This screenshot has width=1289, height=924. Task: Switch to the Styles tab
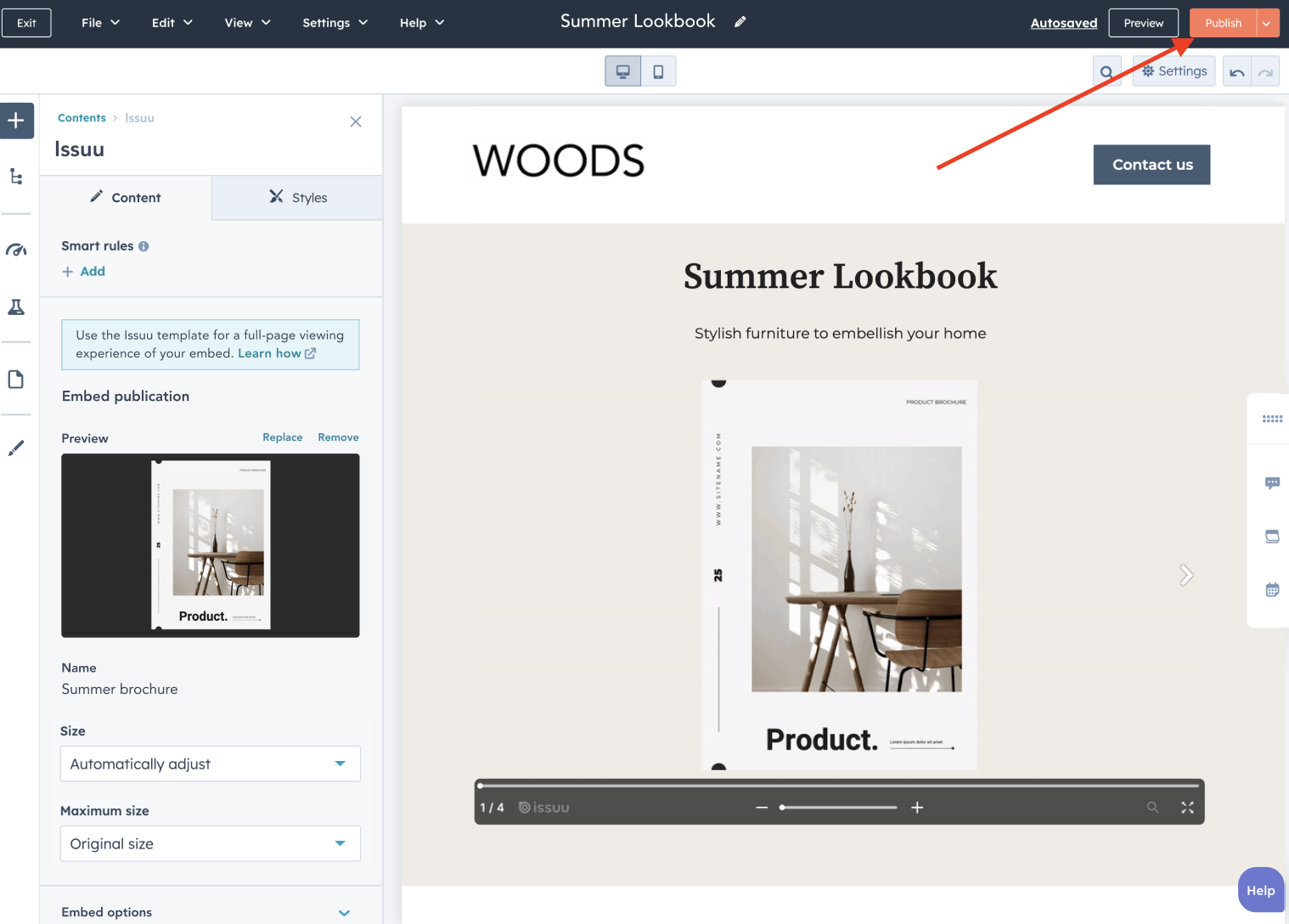(x=297, y=198)
